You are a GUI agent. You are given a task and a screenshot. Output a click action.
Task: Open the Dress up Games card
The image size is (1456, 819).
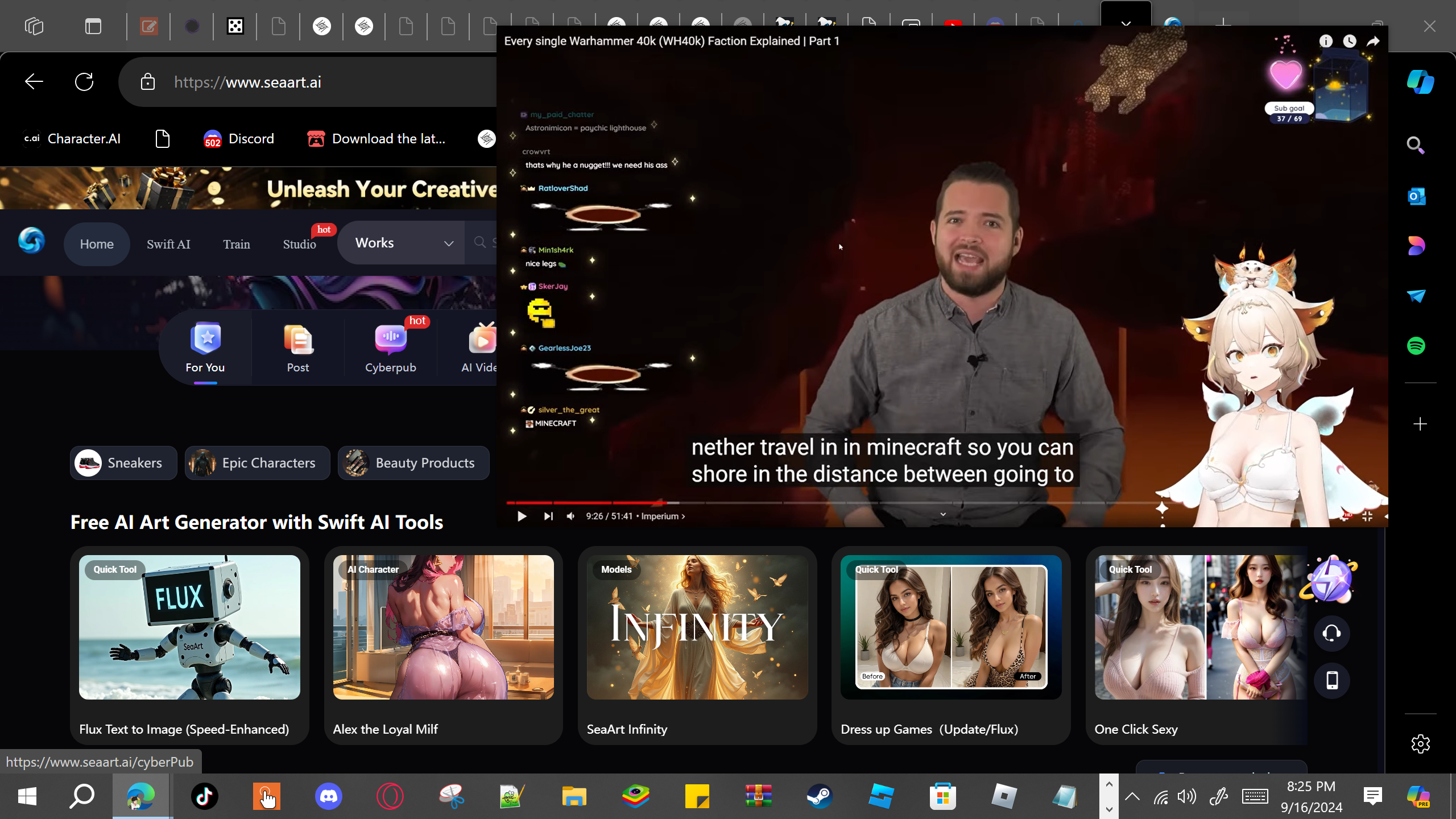951,646
